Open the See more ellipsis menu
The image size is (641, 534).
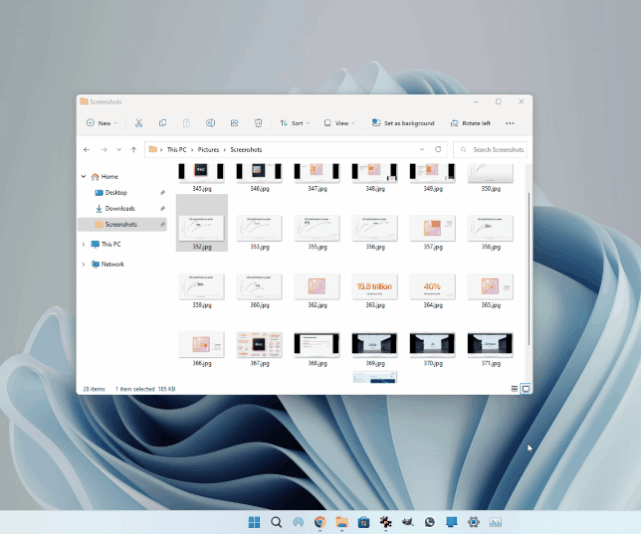click(x=510, y=123)
